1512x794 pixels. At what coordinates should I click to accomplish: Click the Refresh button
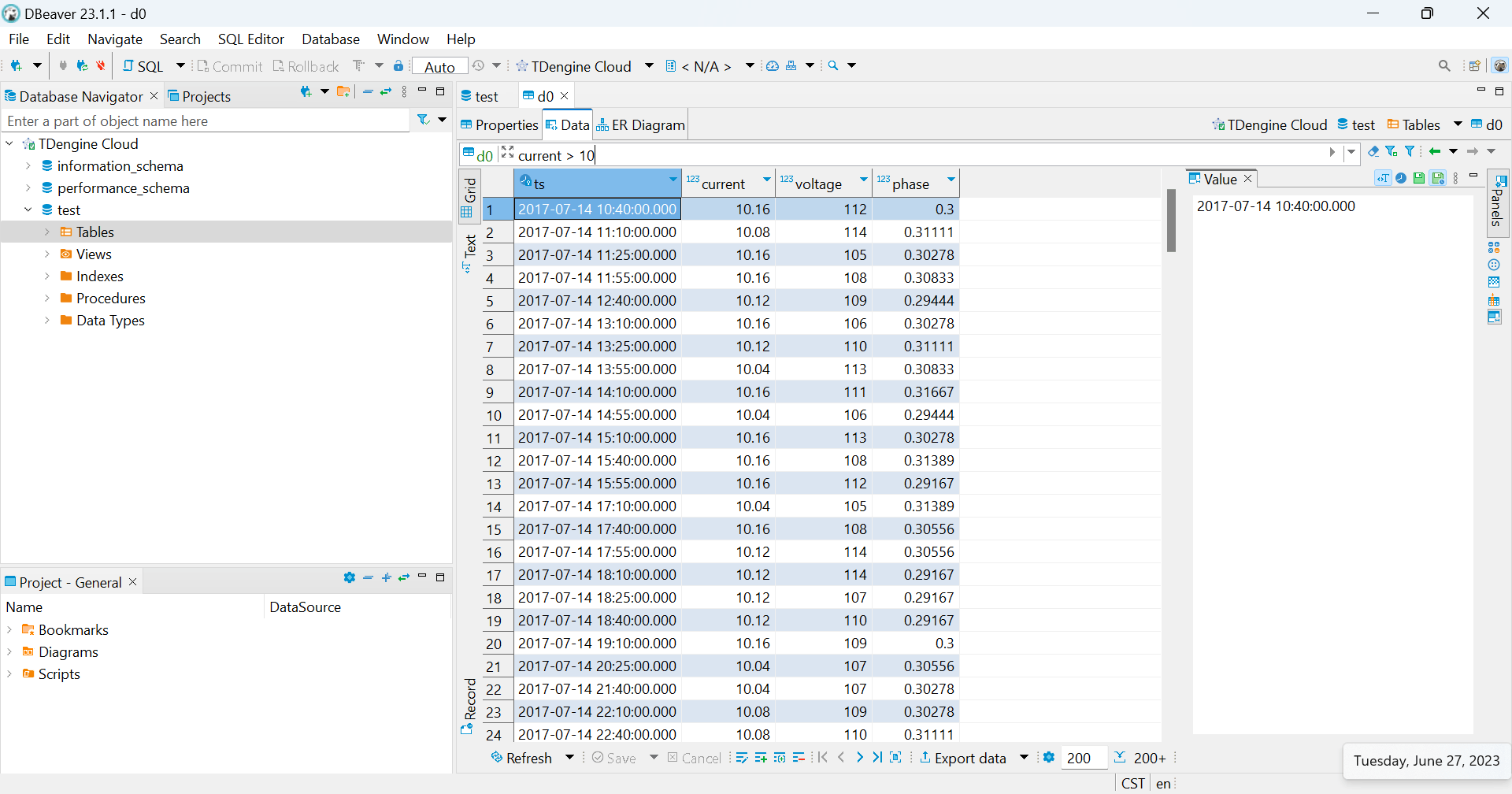point(521,758)
